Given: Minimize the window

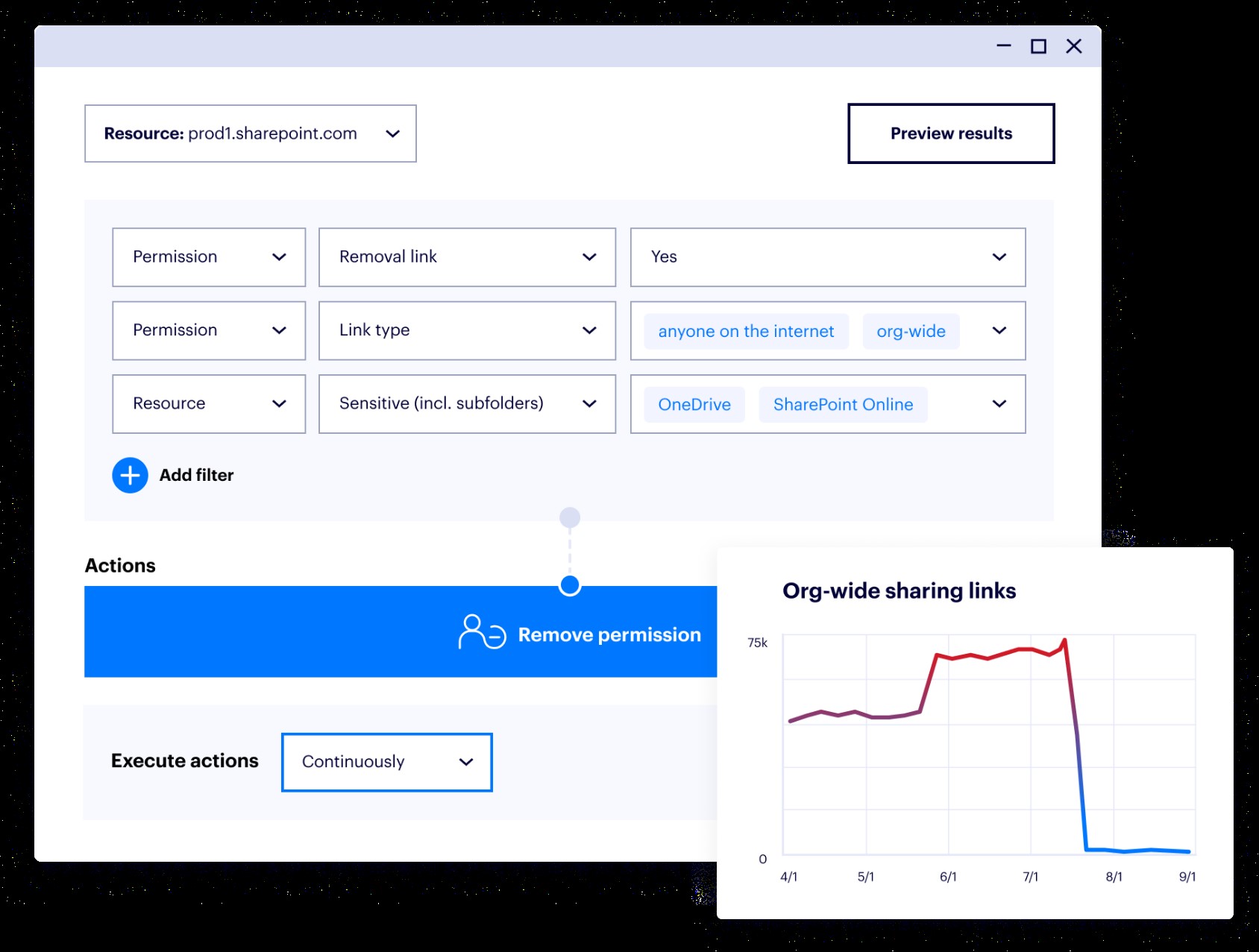Looking at the screenshot, I should tap(1004, 46).
